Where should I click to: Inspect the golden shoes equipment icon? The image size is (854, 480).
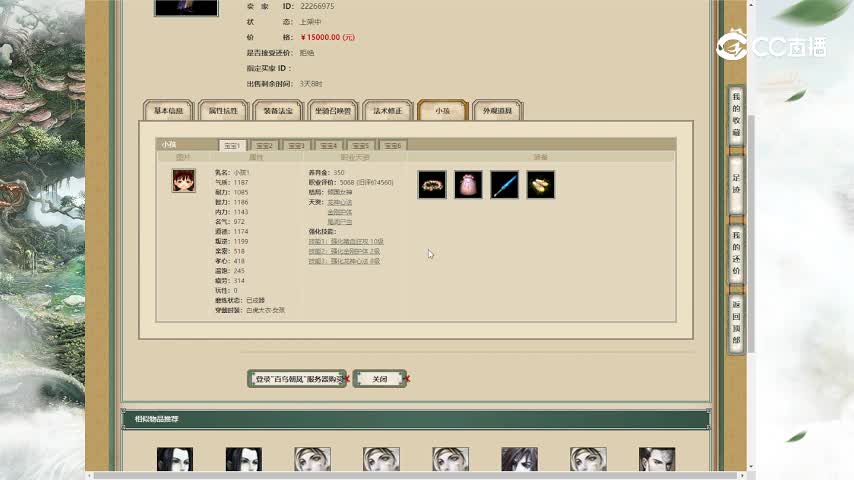coord(541,185)
